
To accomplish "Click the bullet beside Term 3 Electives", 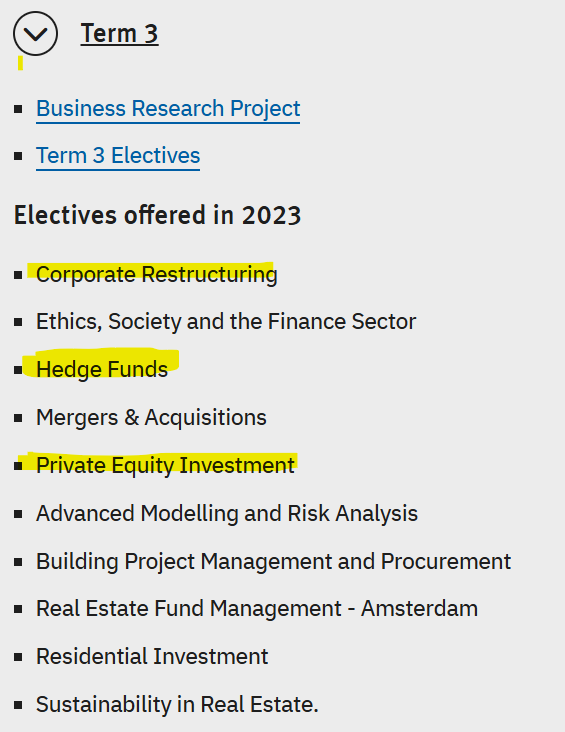I will pos(18,156).
